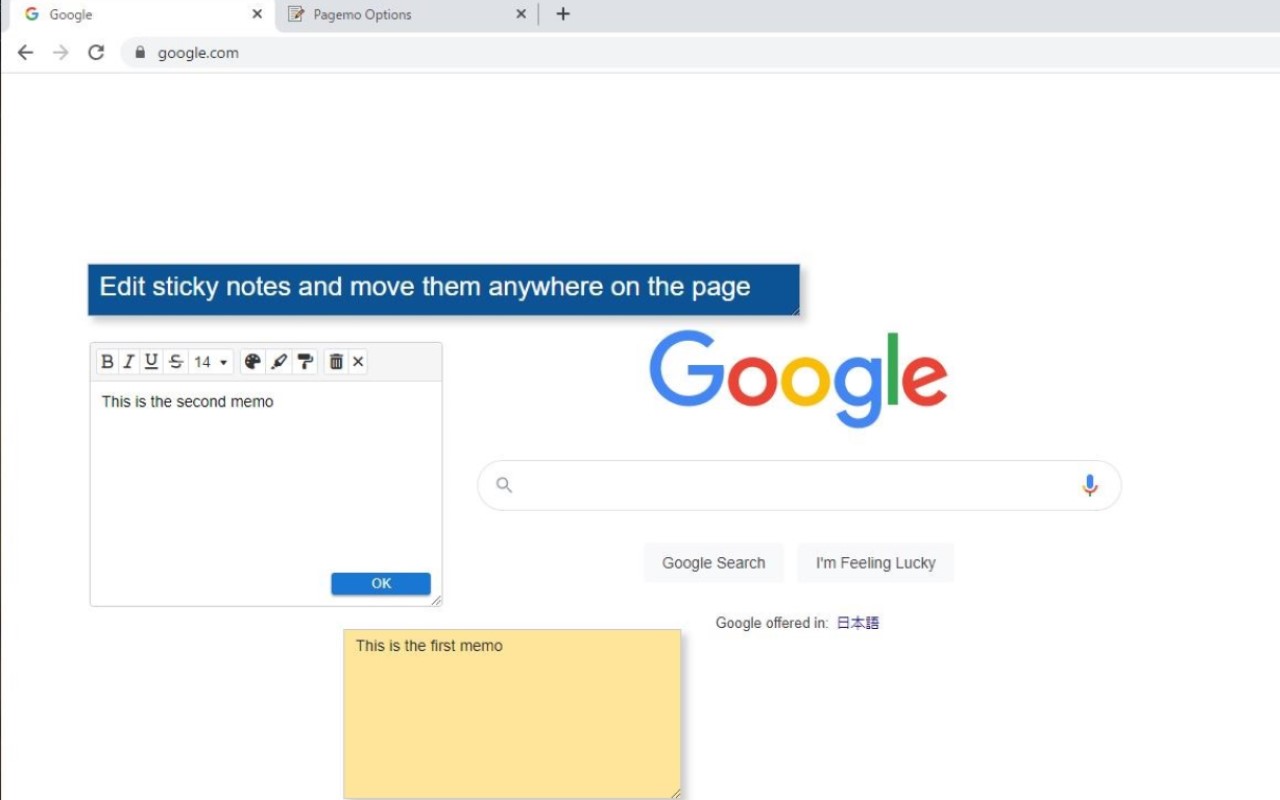Focus the Google search box

pyautogui.click(x=799, y=485)
